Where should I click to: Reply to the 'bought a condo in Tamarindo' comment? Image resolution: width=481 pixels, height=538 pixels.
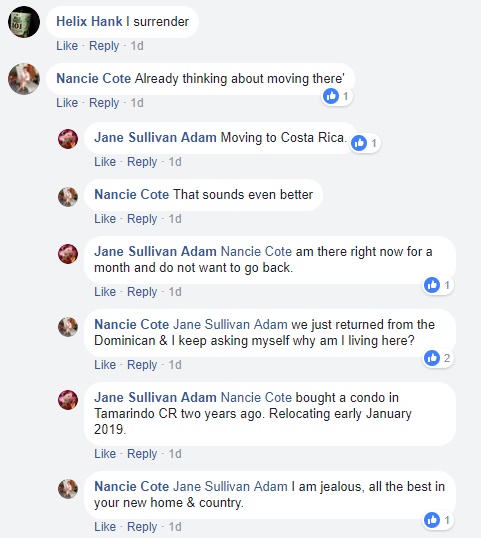tap(142, 454)
